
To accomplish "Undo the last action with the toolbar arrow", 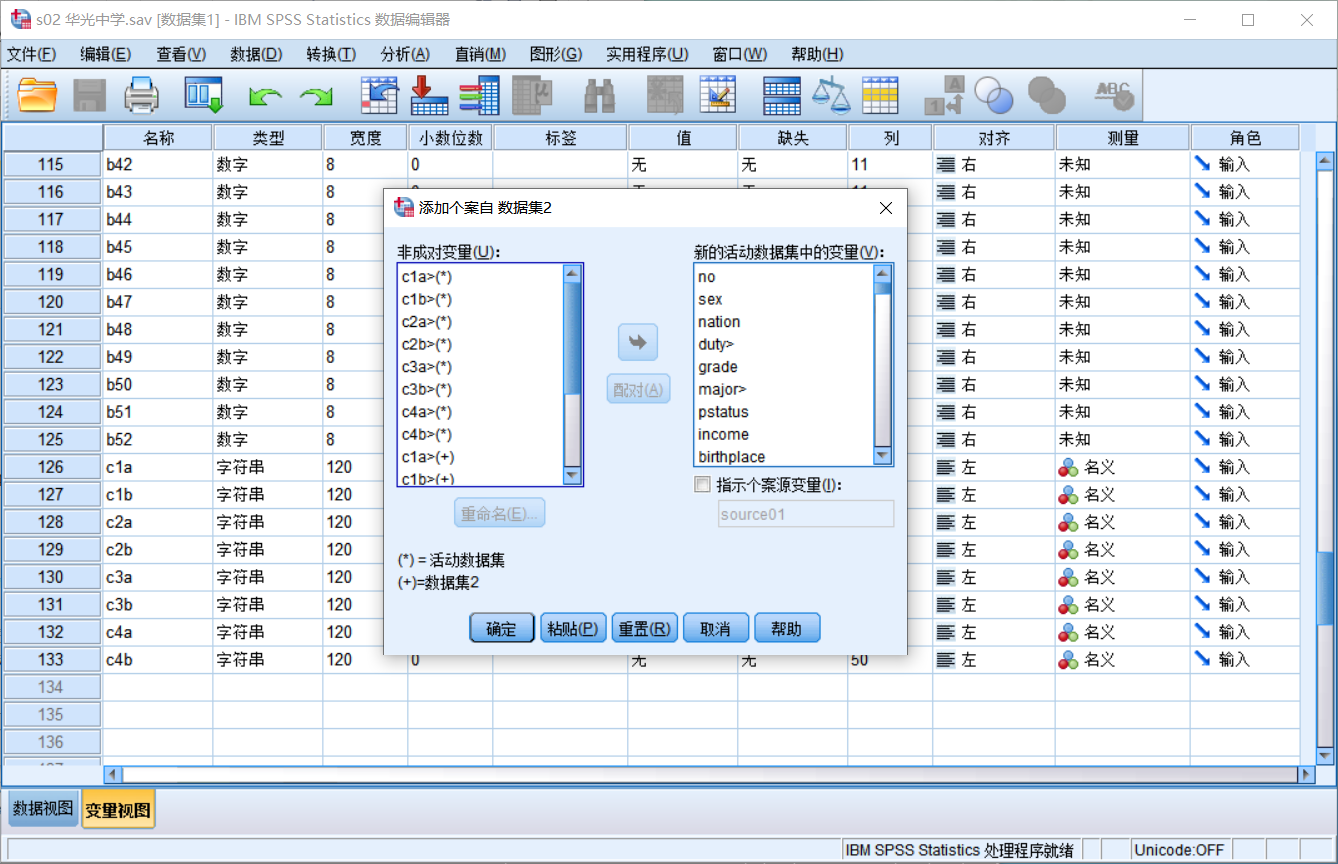I will [x=265, y=96].
